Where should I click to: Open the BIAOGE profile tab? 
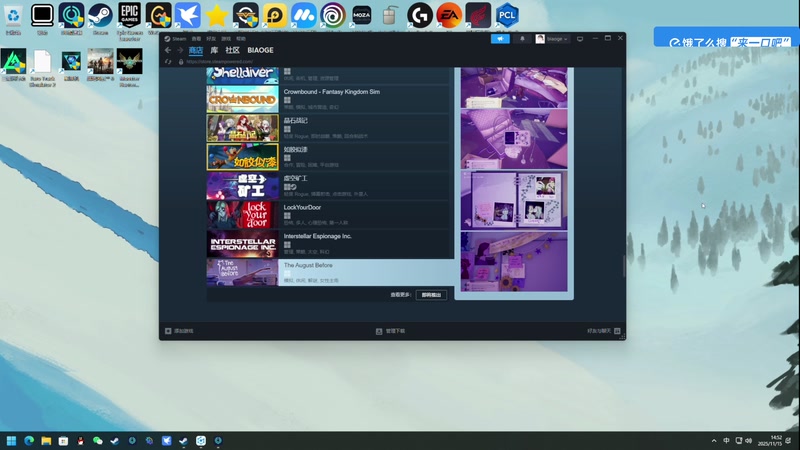tap(260, 50)
